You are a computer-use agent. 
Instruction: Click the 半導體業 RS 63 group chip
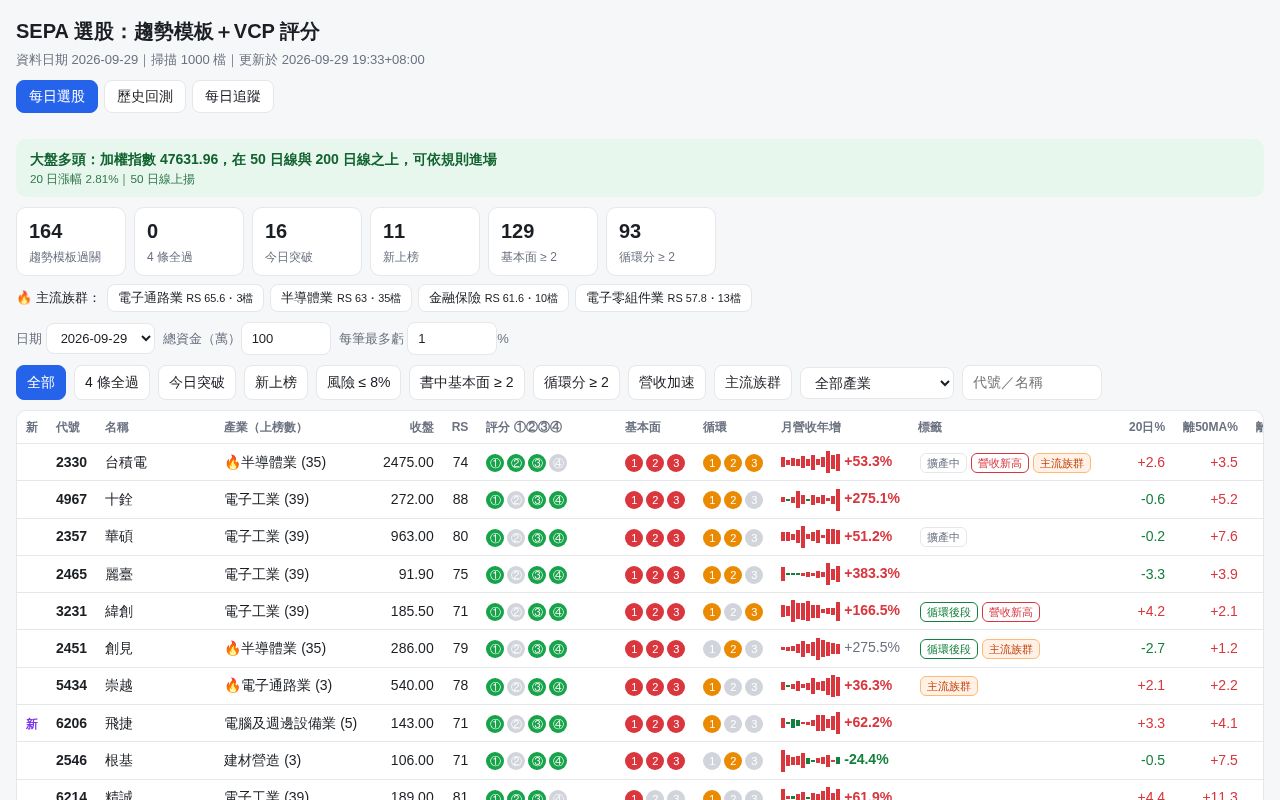(x=341, y=298)
